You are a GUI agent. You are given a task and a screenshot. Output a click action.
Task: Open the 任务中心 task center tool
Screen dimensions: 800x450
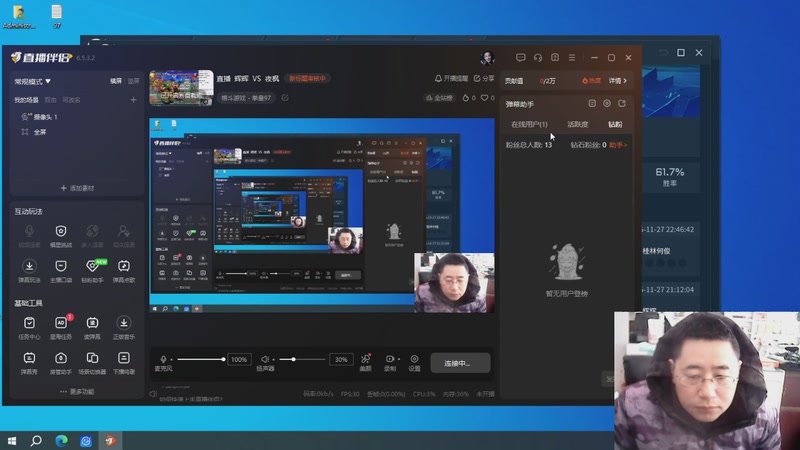coord(29,328)
